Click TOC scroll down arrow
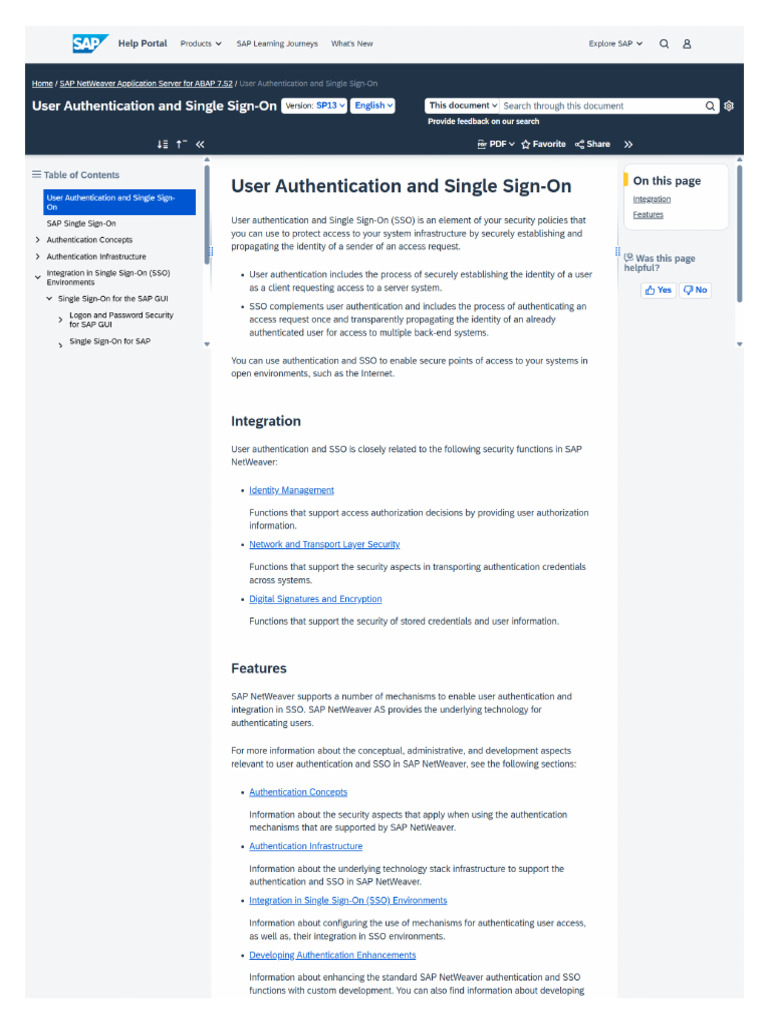This screenshot has width=768, height=1024. coord(207,344)
